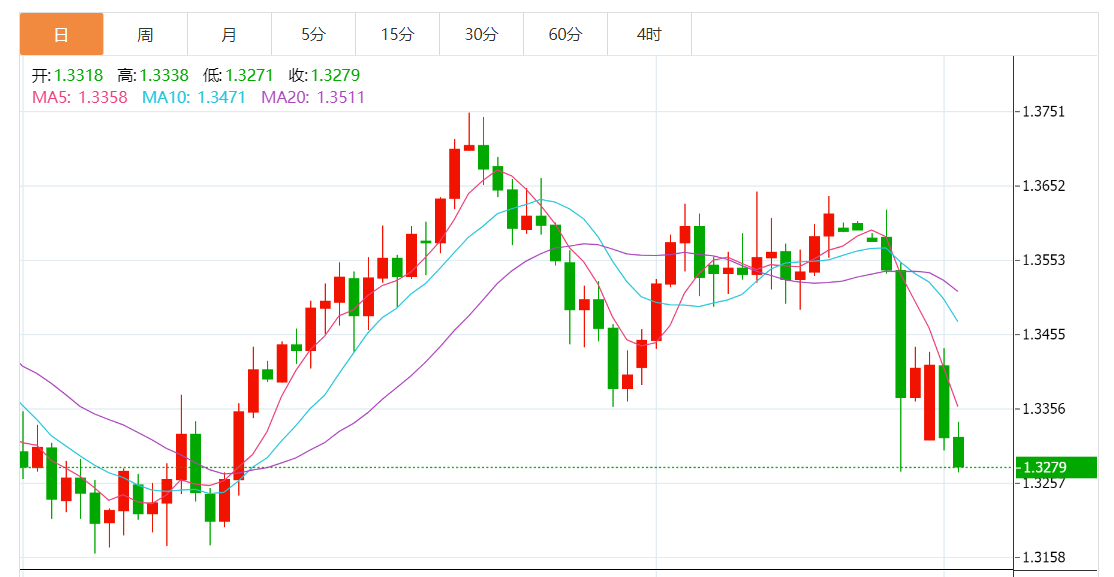
Task: Select the 周 weekly timeframe tab
Action: [x=145, y=35]
